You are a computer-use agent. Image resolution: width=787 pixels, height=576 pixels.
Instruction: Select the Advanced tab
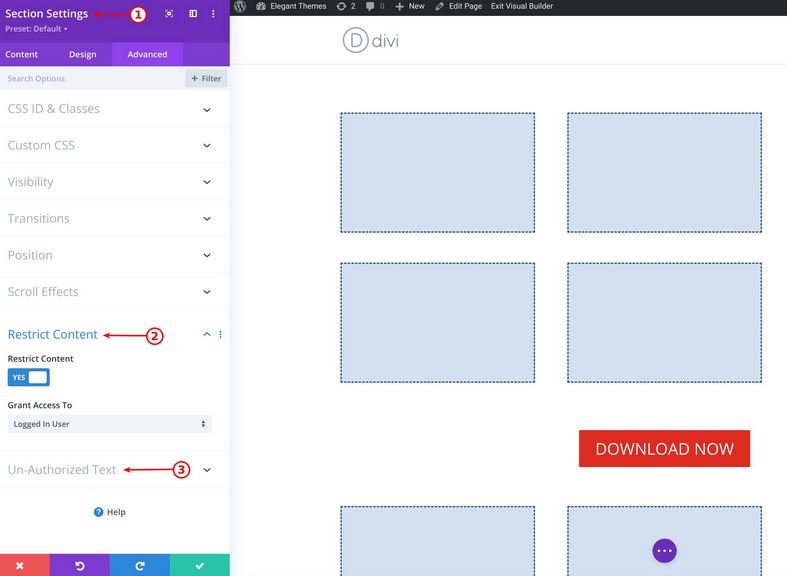tap(147, 54)
